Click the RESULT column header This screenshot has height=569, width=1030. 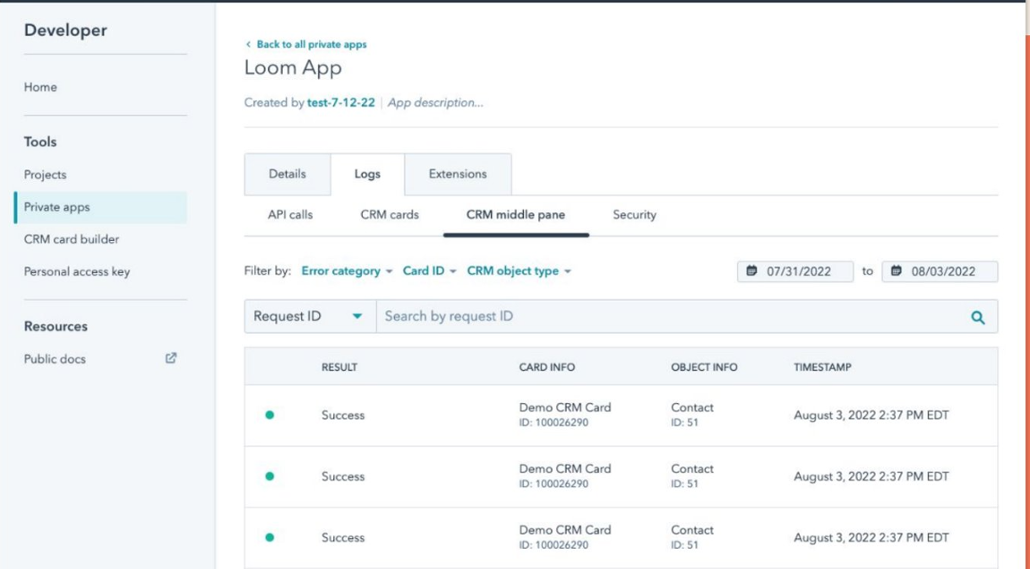[x=339, y=367]
